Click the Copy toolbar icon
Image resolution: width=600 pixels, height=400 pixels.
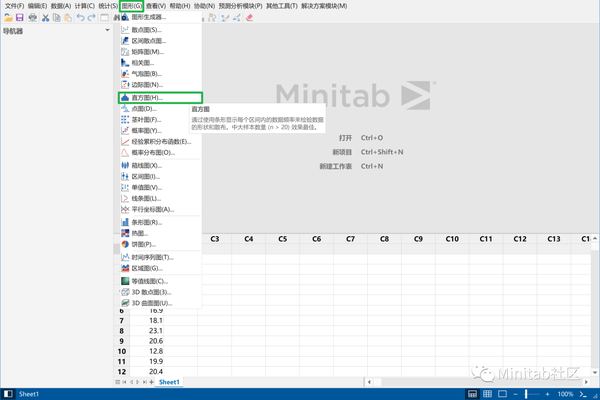coord(57,18)
